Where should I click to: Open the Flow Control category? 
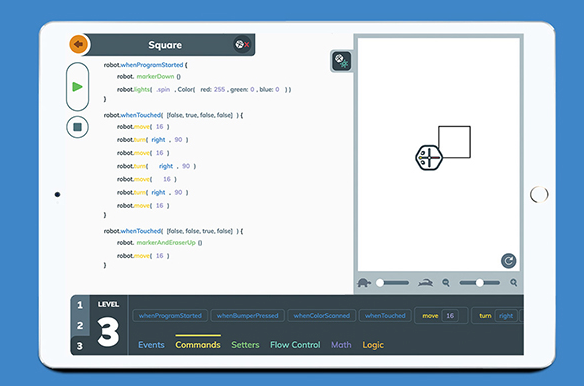point(295,345)
